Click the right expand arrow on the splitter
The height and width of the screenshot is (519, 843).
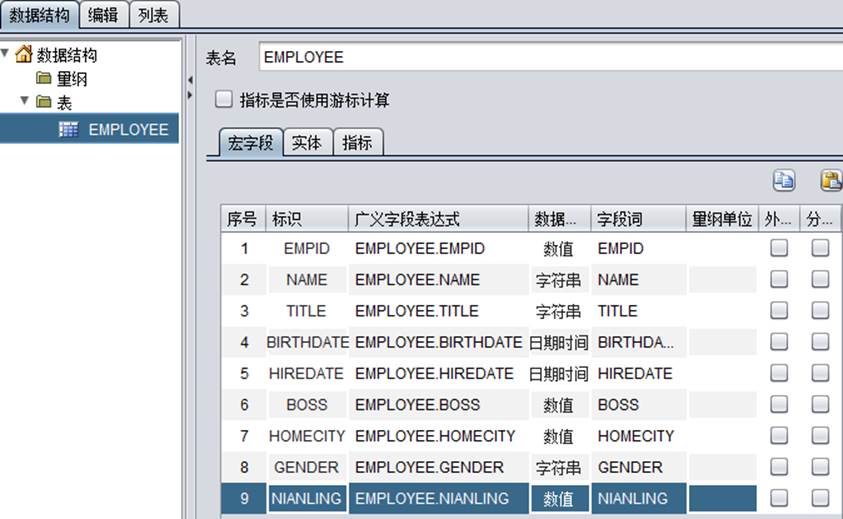tap(189, 95)
